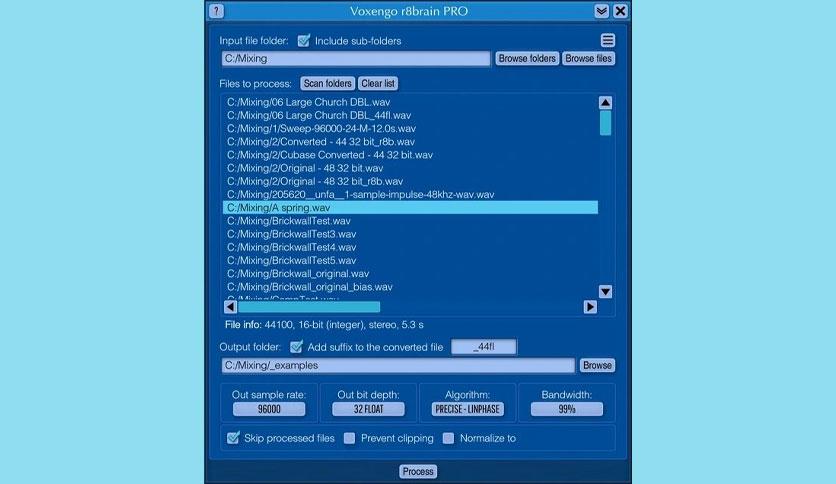Open the Out bit depth 32 FLOAT selector
This screenshot has width=836, height=484.
(x=368, y=409)
